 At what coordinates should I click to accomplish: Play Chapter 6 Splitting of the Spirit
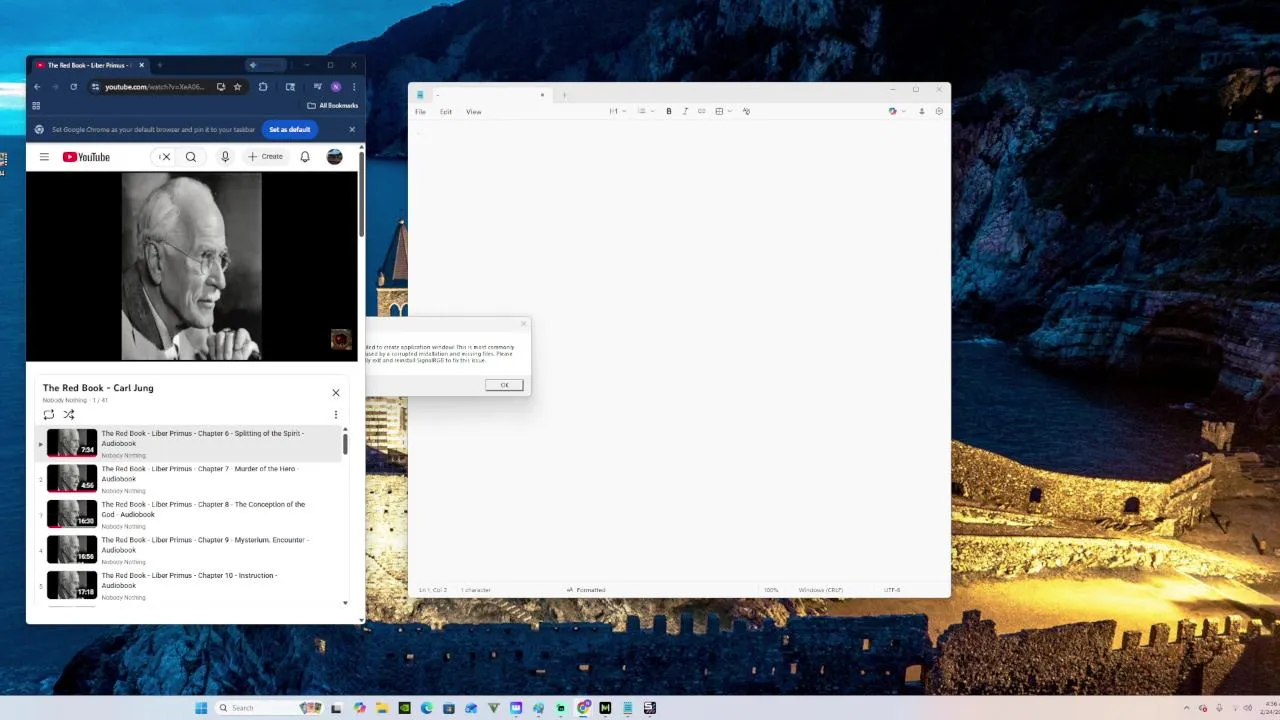click(190, 443)
